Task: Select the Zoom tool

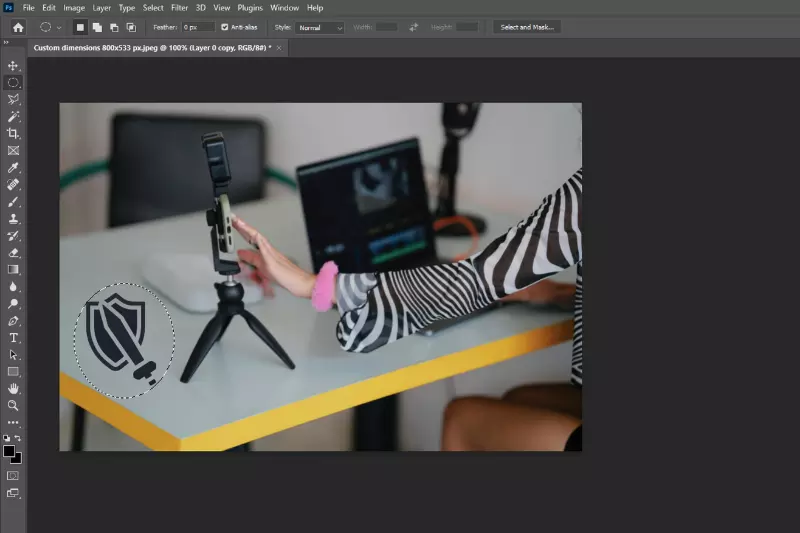Action: coord(13,405)
